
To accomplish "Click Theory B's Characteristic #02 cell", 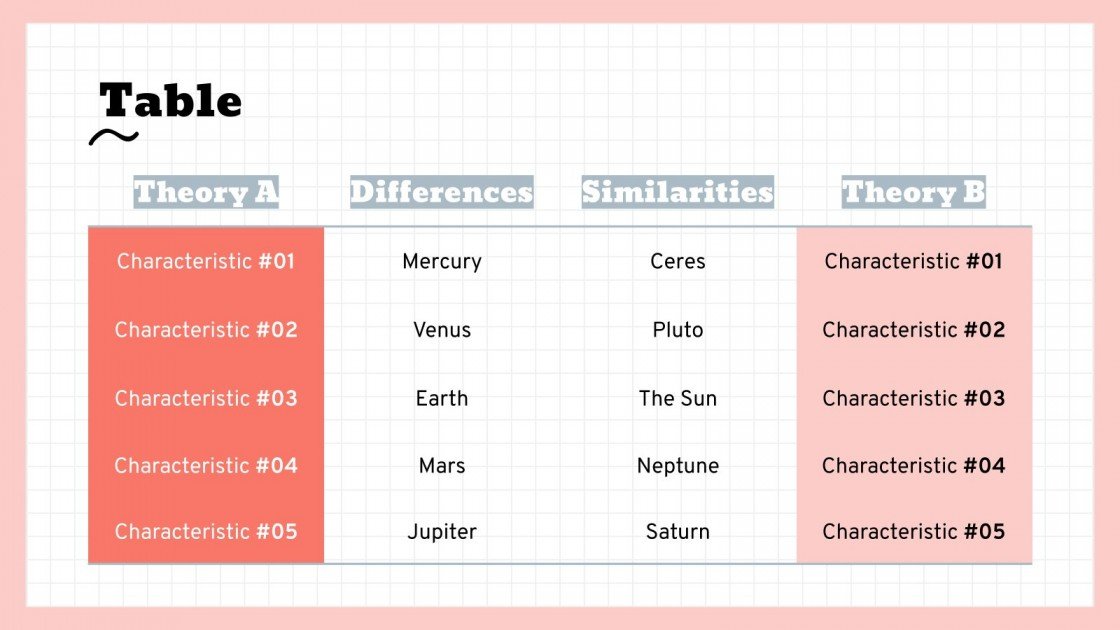I will pyautogui.click(x=913, y=330).
